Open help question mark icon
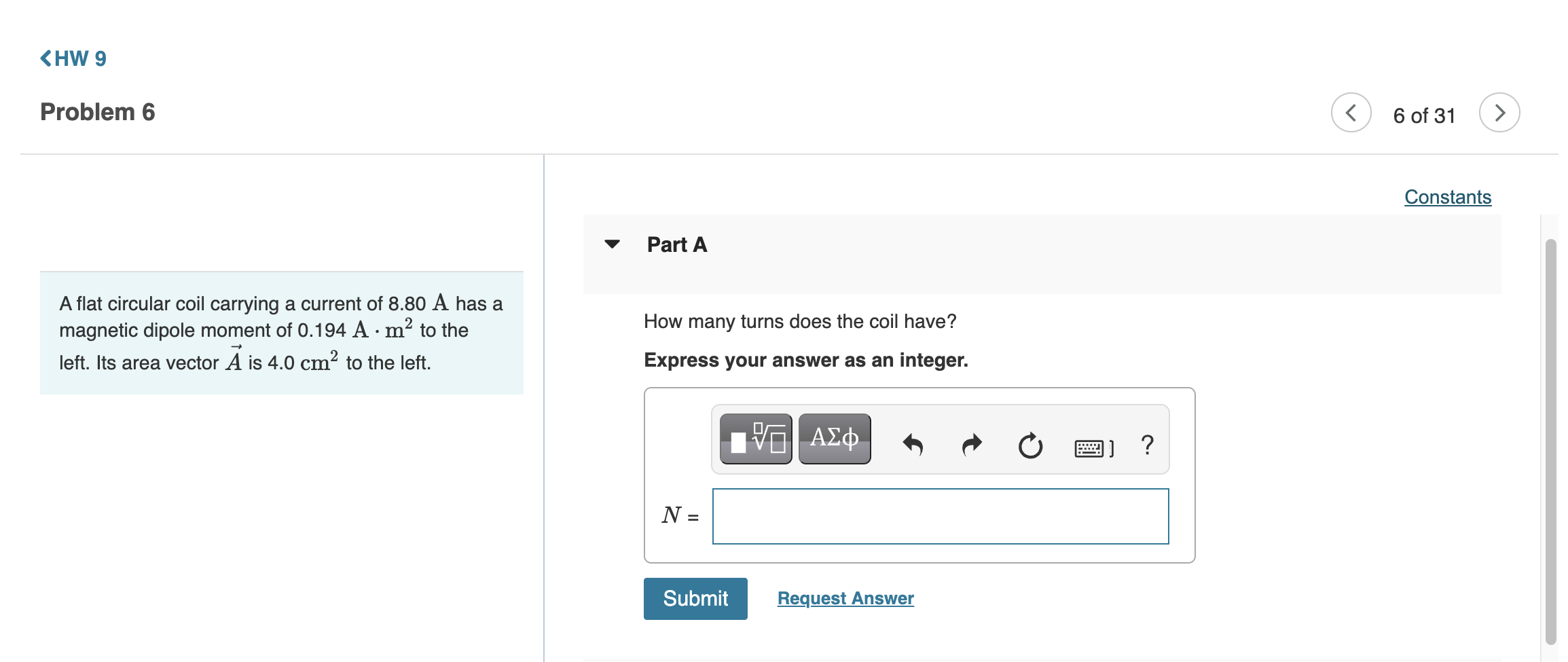This screenshot has width=1568, height=662. coord(1148,445)
